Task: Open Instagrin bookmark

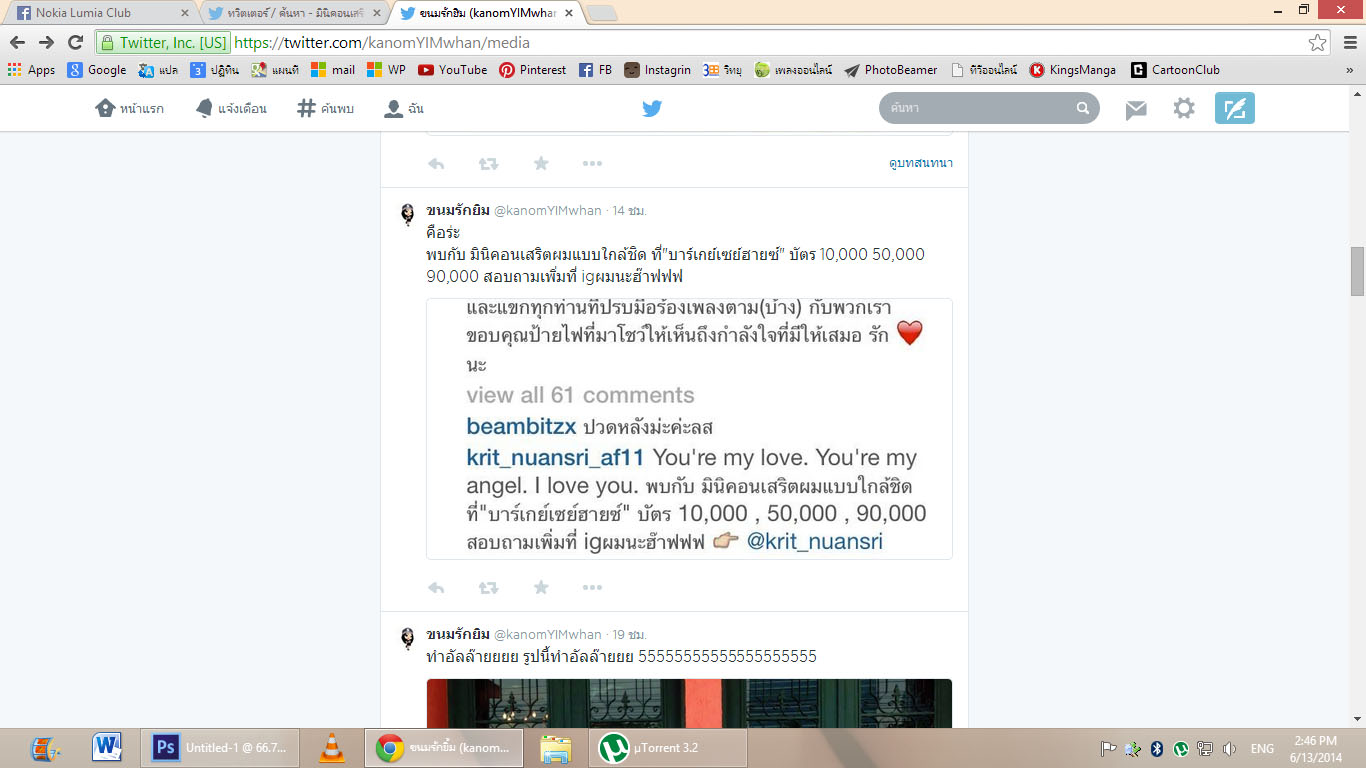Action: tap(658, 70)
